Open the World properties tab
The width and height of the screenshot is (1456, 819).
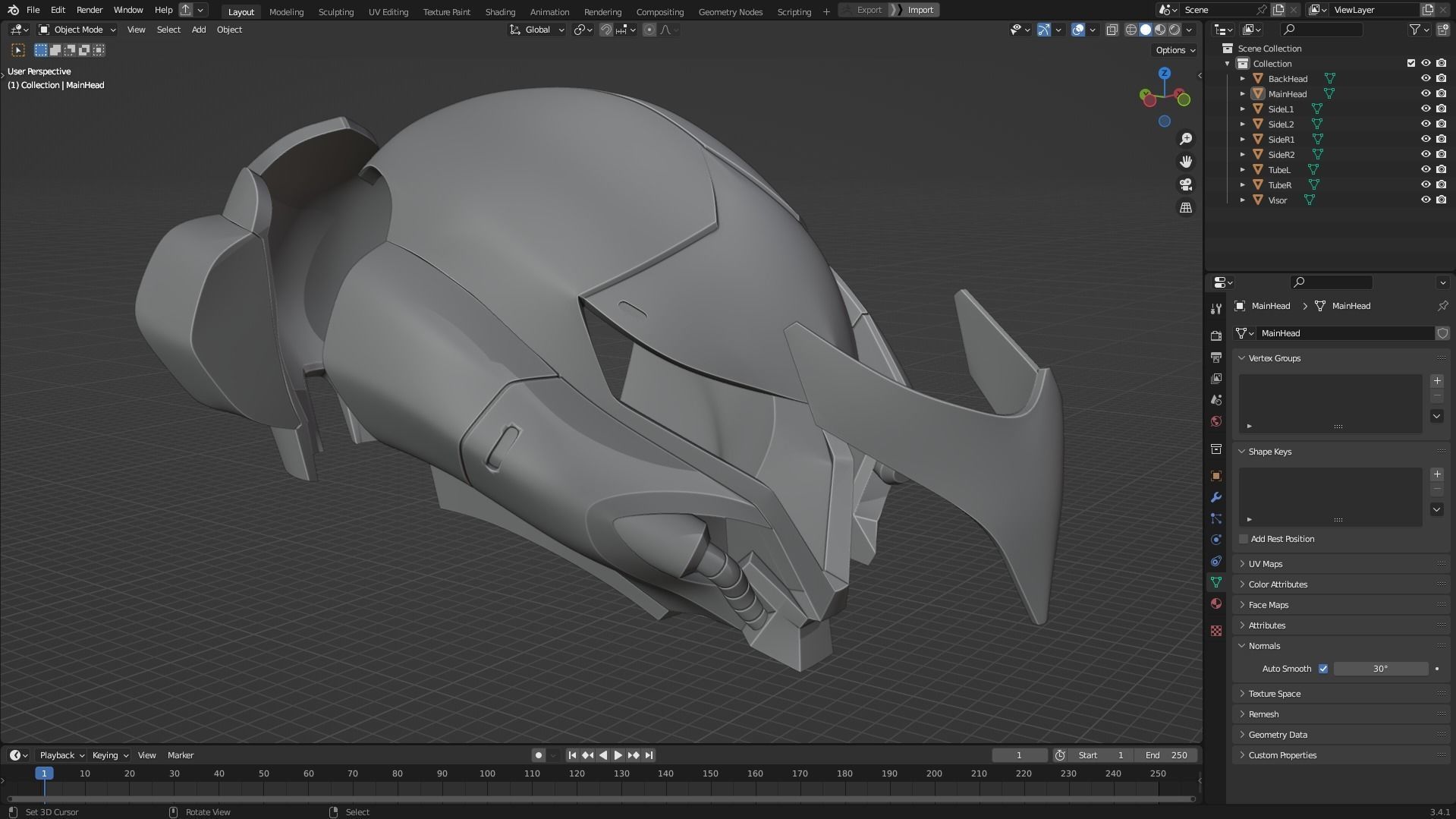[x=1216, y=421]
